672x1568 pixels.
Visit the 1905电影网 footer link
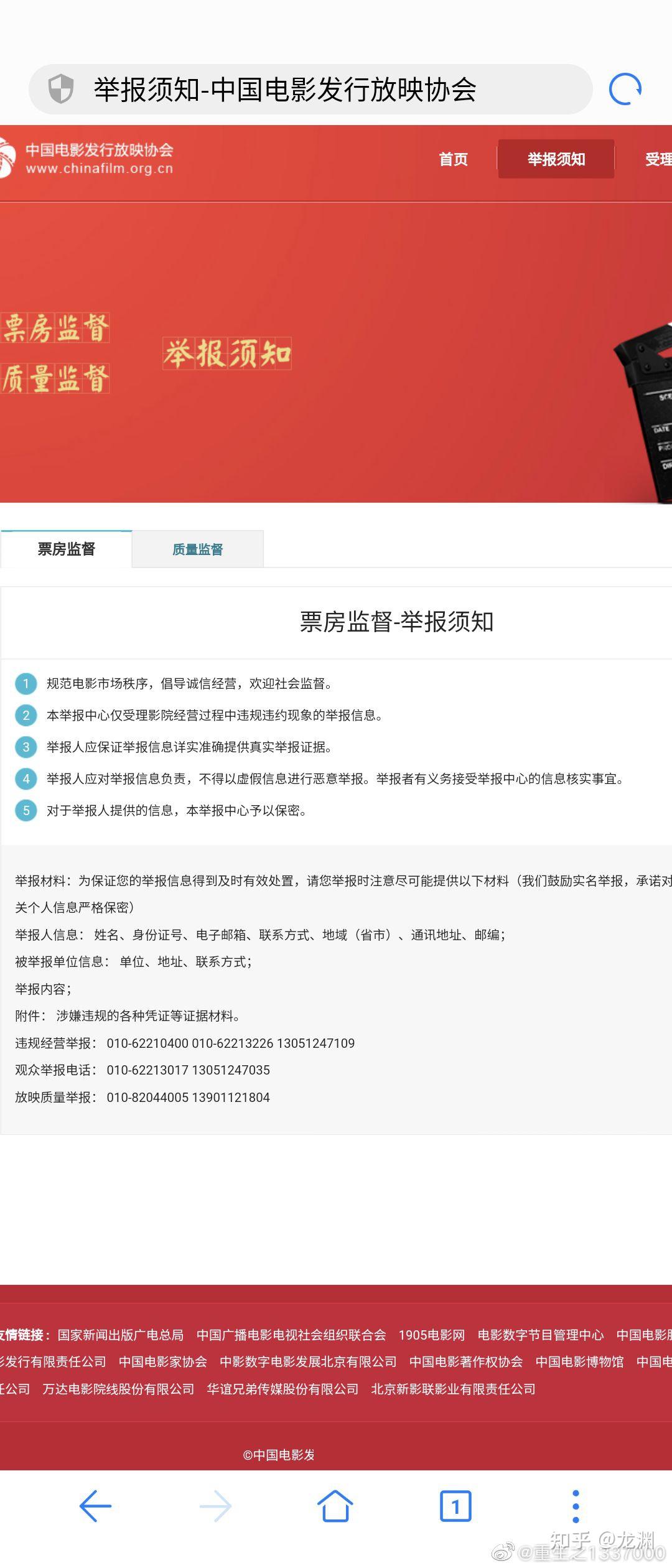[x=432, y=1335]
